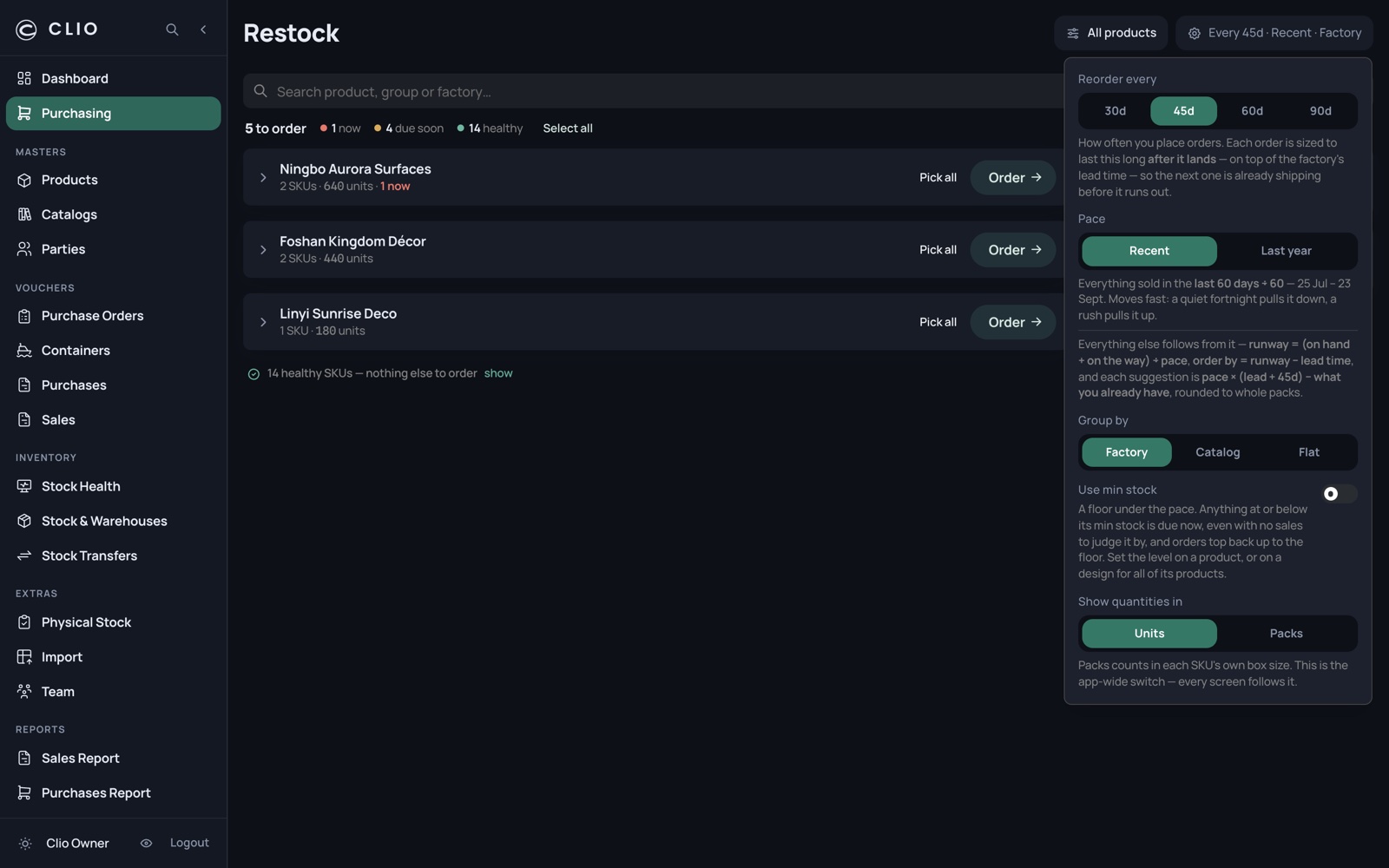Open sidebar search magnifier icon

tap(172, 30)
